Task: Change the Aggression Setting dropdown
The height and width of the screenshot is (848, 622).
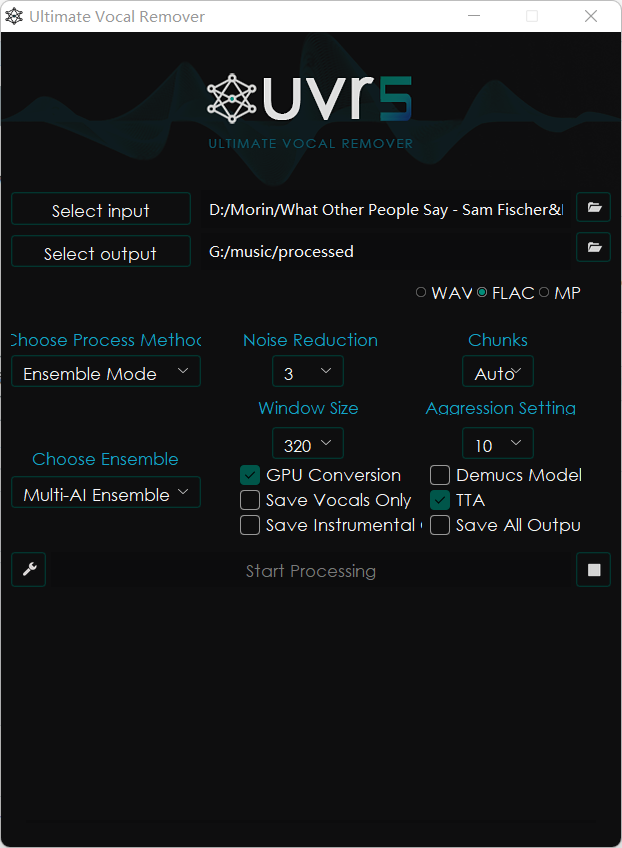Action: tap(497, 443)
